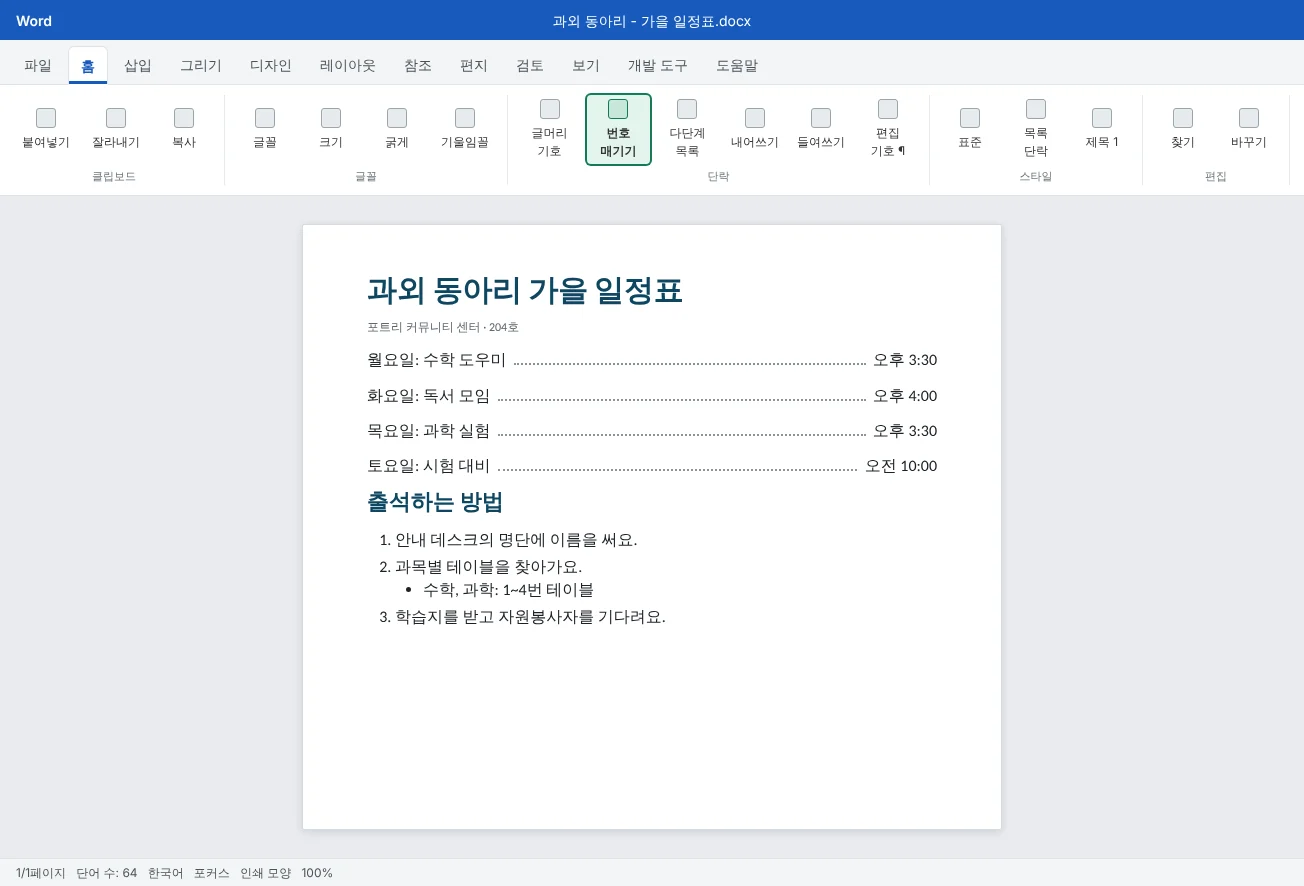The image size is (1304, 886).
Task: Open the 찾기 find tool
Action: click(x=1183, y=129)
